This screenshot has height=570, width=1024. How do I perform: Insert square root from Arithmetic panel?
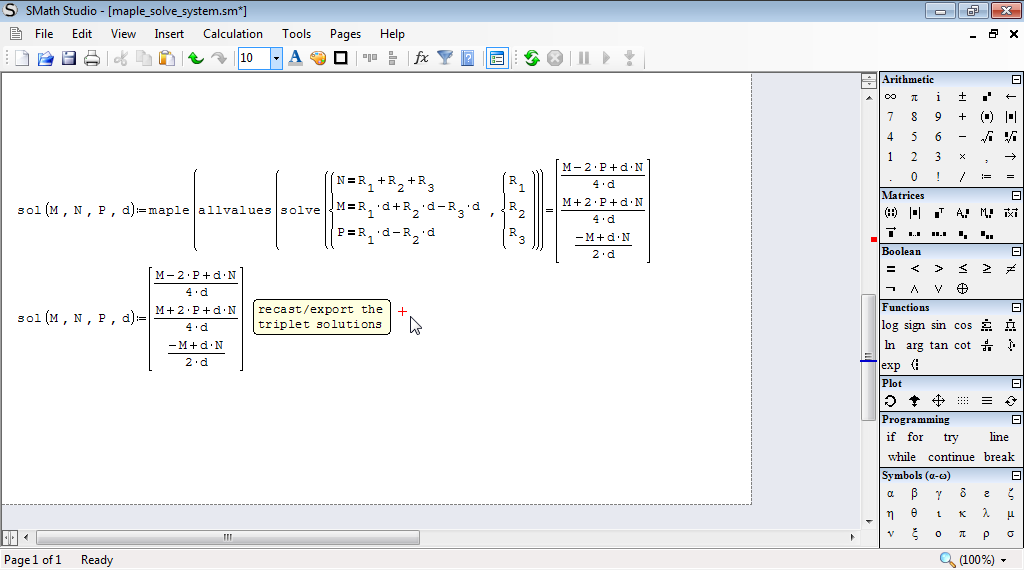986,137
